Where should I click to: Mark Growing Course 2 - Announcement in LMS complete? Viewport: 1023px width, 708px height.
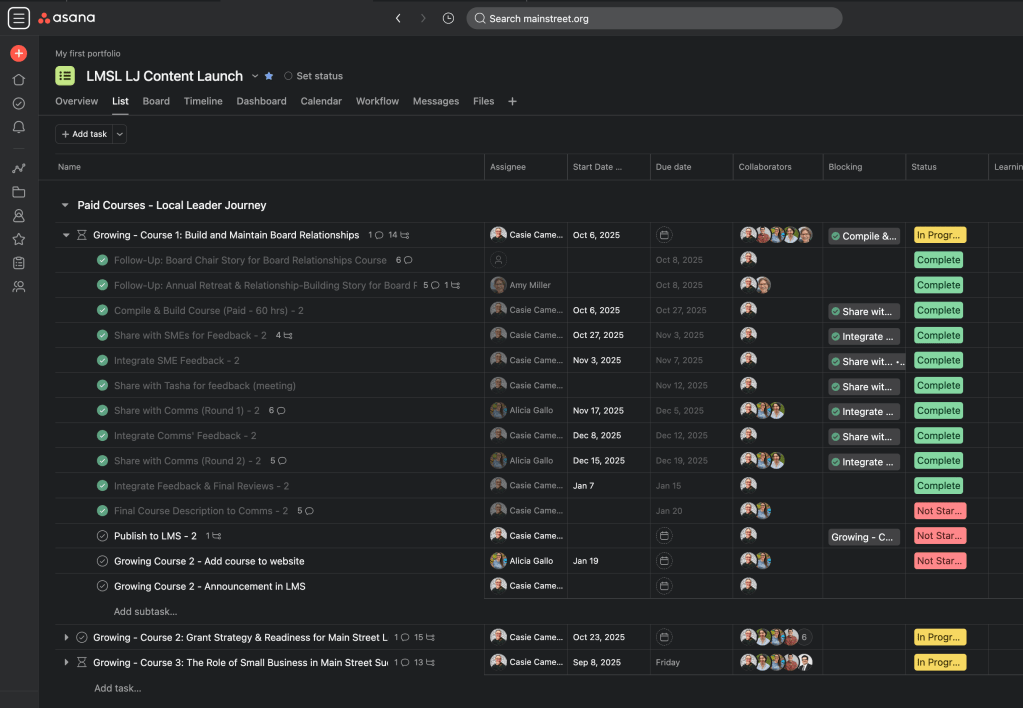[102, 586]
